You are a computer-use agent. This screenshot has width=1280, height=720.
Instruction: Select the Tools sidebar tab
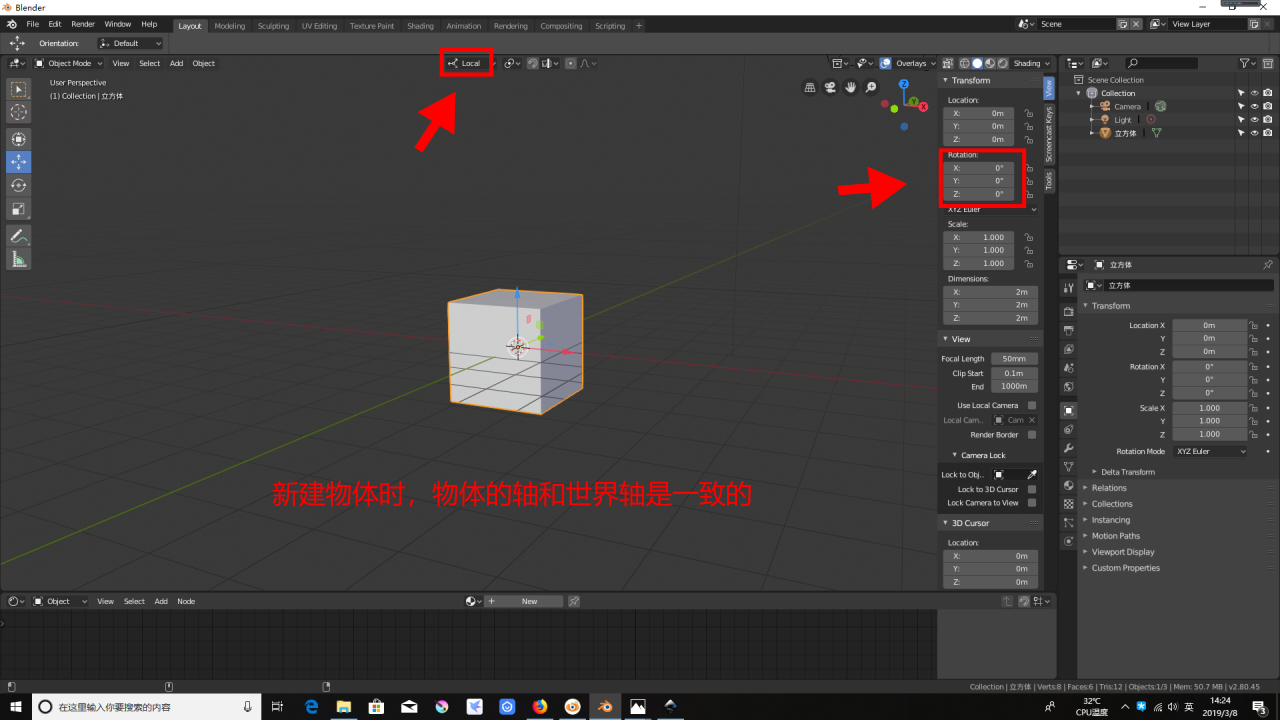click(1049, 181)
